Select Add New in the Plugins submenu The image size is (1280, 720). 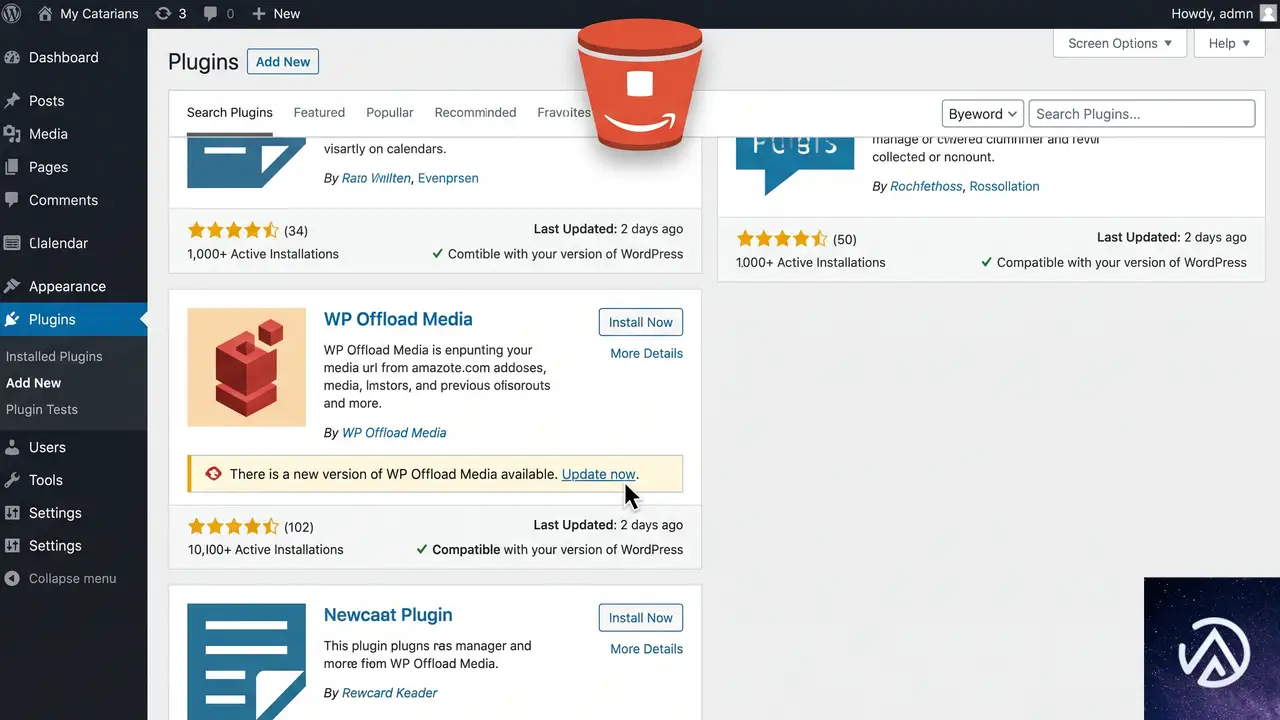point(34,383)
